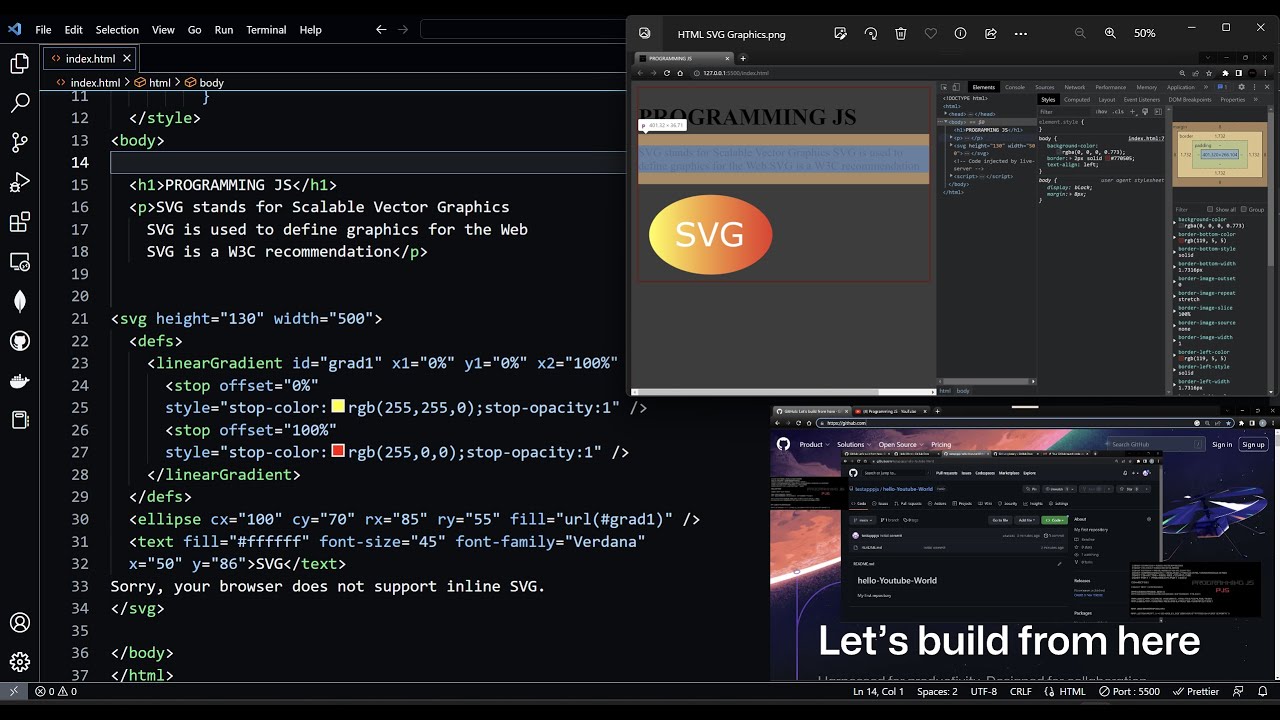Screen dimensions: 1280x720
Task: Click html breadcrumb segment
Action: pyautogui.click(x=160, y=83)
